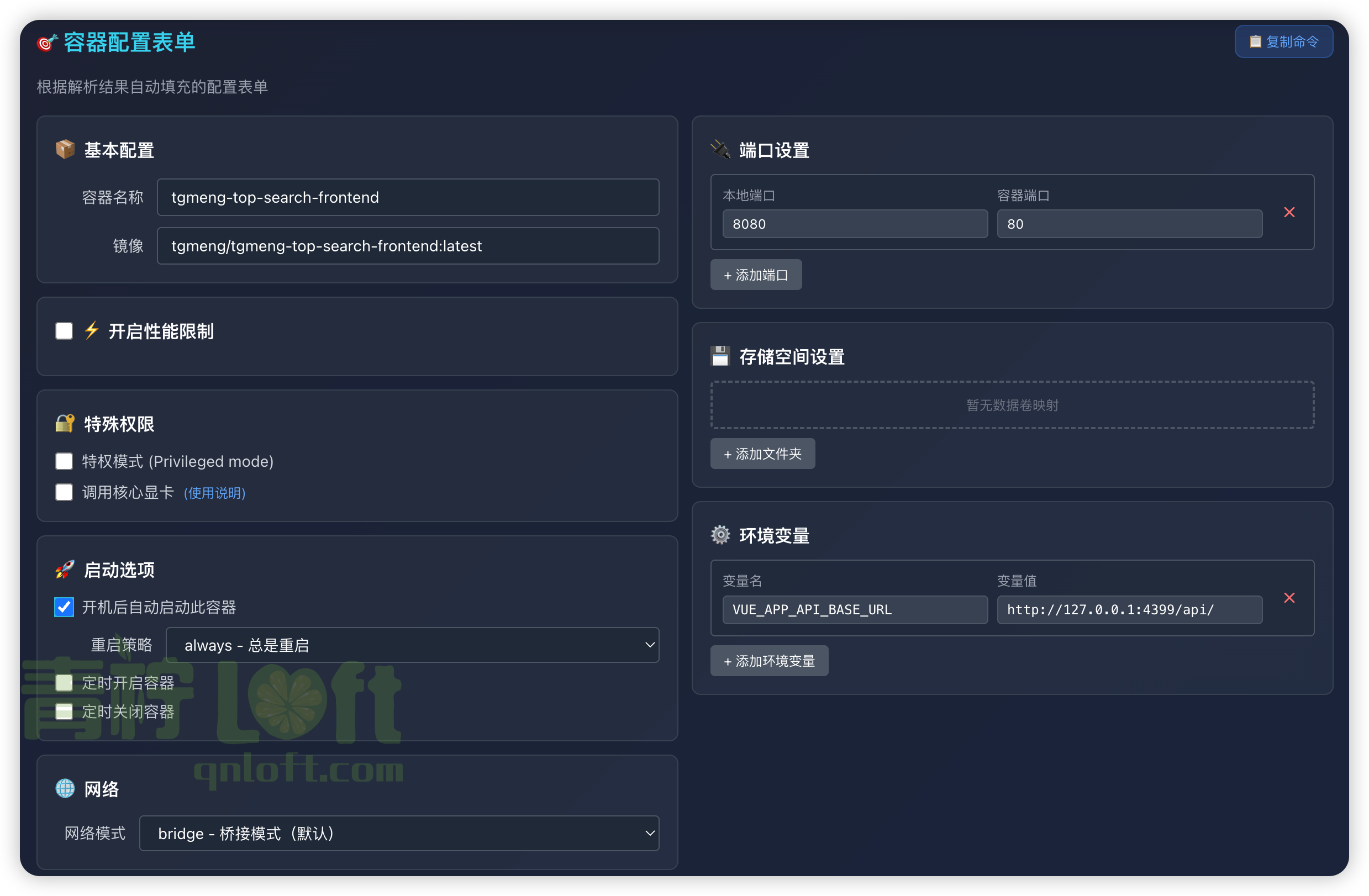This screenshot has width=1369, height=896.
Task: Click the 添加端口 button
Action: point(756,275)
